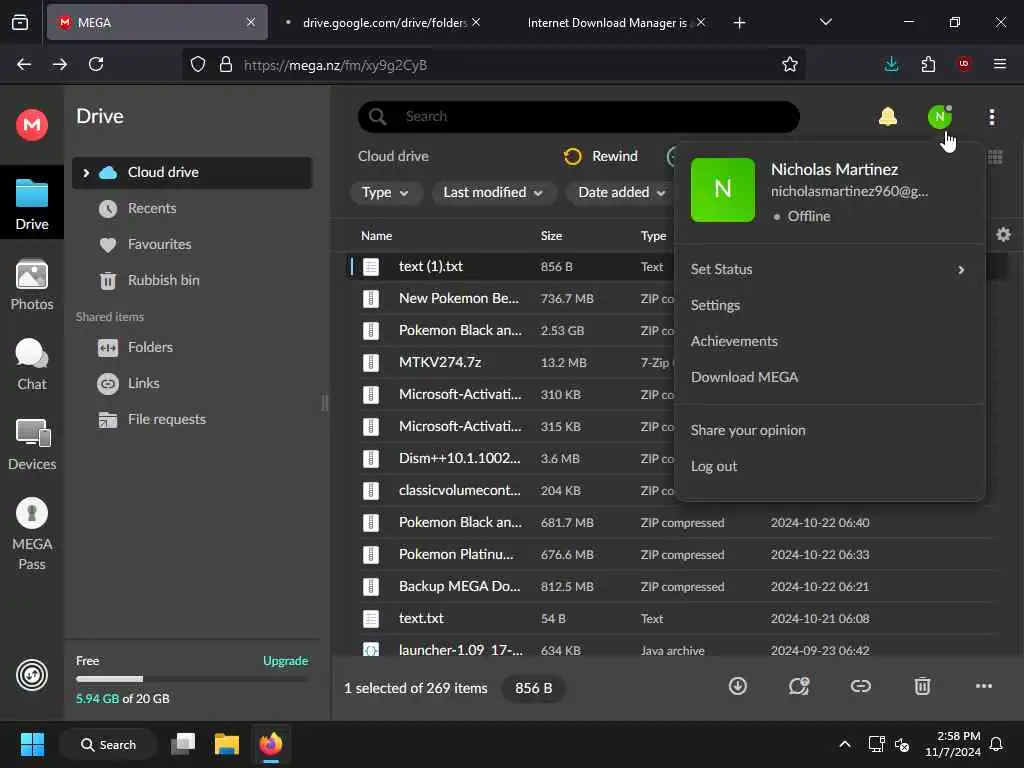Click the uBlock Origin extension icon
The image size is (1024, 768).
pyautogui.click(x=963, y=64)
